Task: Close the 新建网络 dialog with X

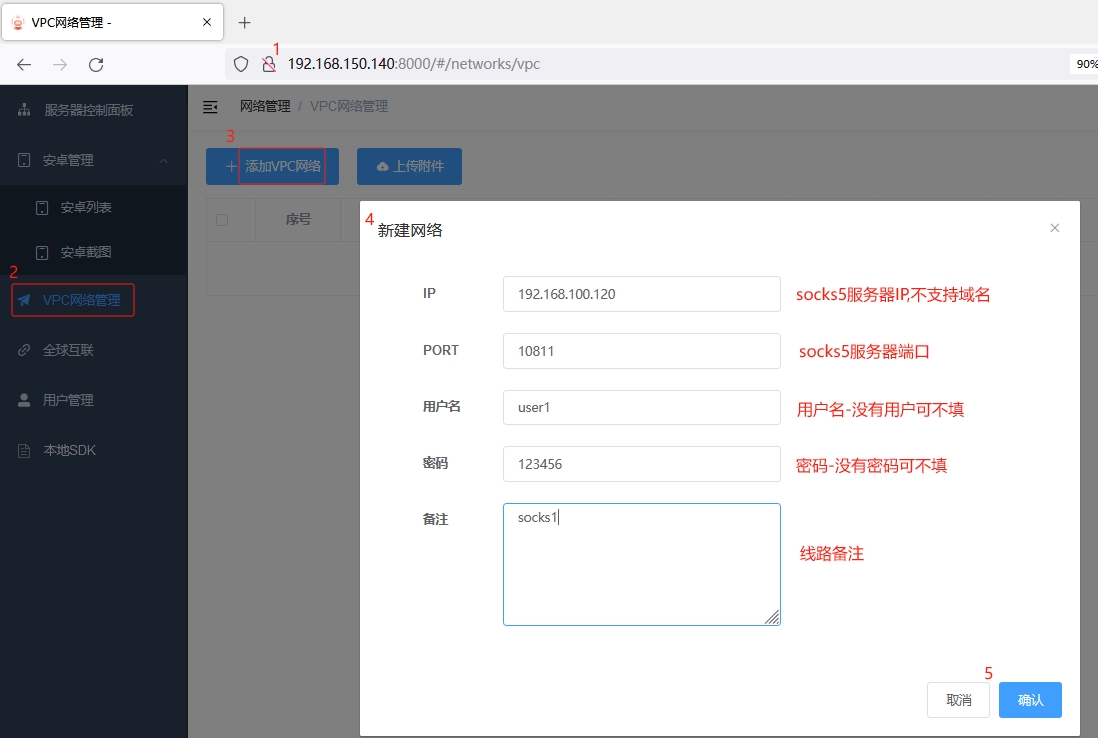Action: pos(1054,228)
